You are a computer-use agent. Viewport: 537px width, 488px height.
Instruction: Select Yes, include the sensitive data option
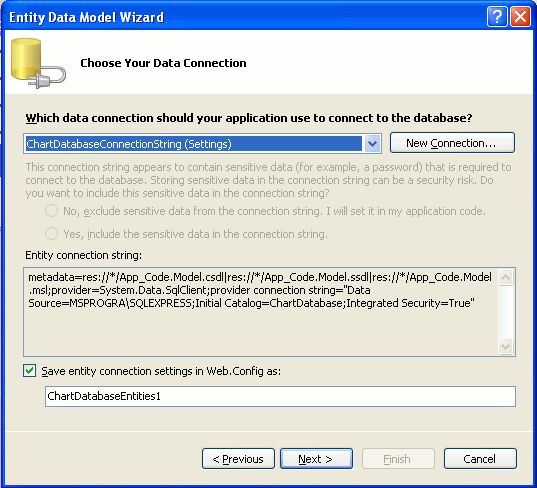[51, 234]
